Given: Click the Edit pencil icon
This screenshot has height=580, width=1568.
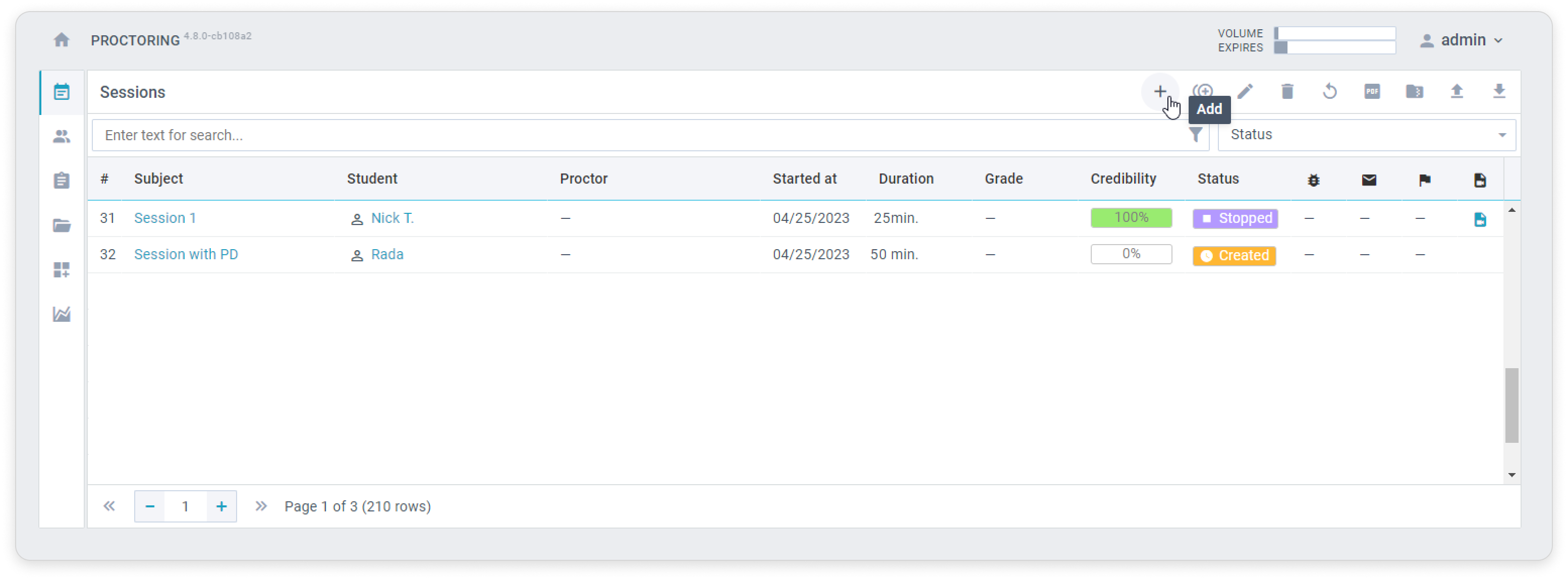Looking at the screenshot, I should pyautogui.click(x=1246, y=91).
